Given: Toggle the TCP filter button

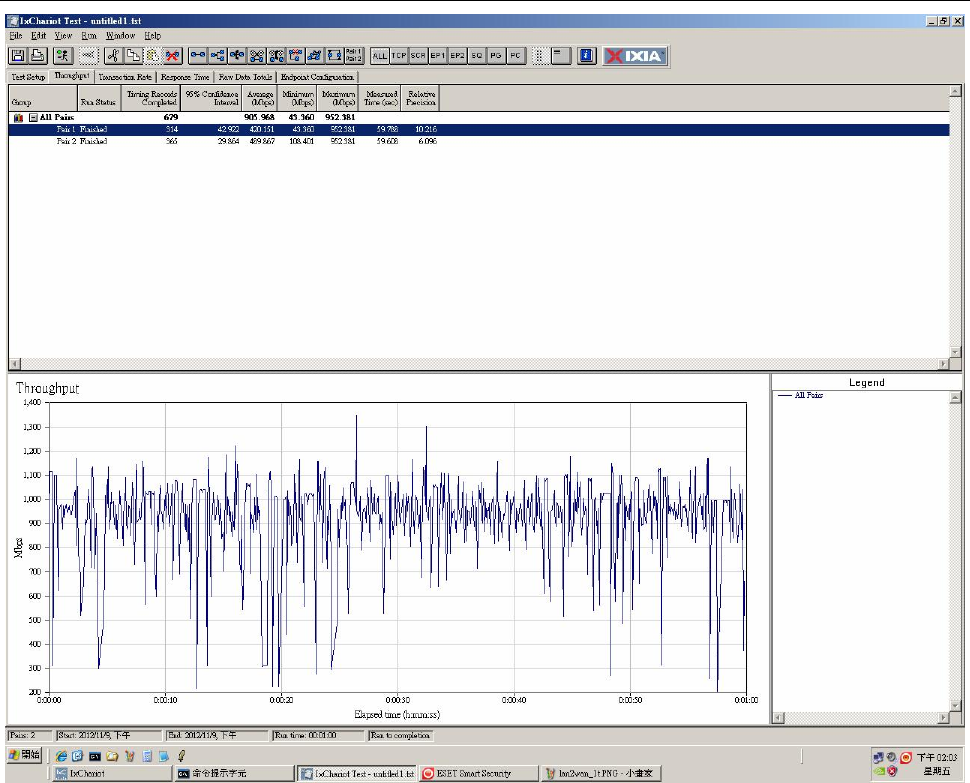Looking at the screenshot, I should click(399, 56).
